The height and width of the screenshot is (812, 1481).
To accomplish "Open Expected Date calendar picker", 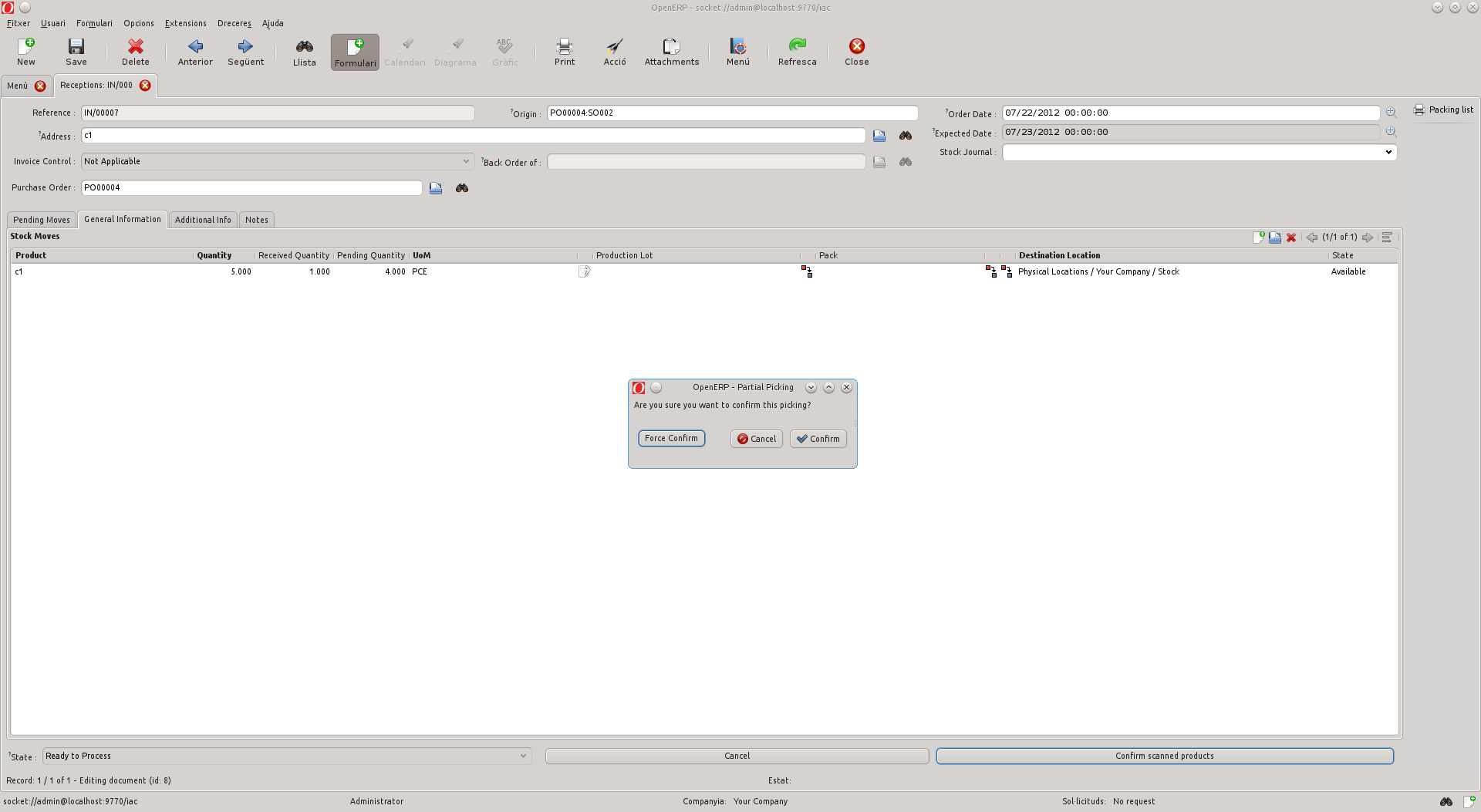I will click(1391, 132).
